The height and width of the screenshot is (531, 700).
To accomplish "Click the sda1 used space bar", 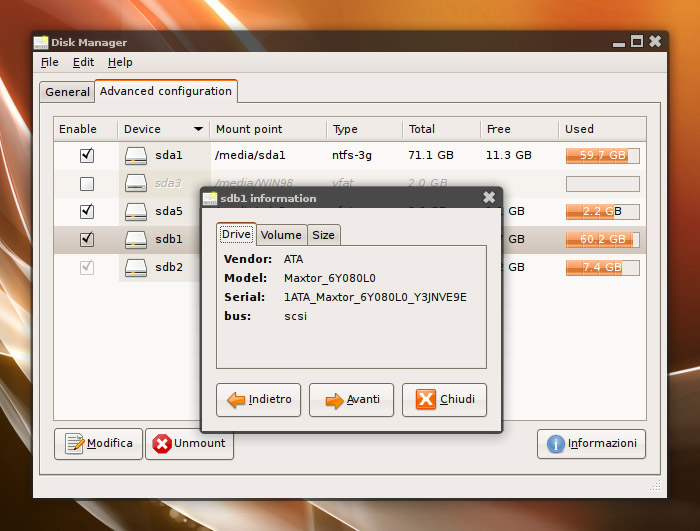I will tap(602, 155).
